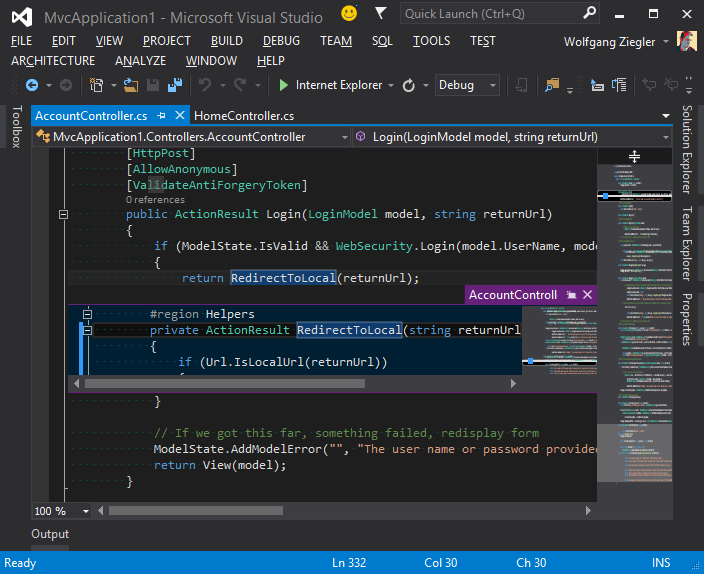Click the peek window horizontal scrollbar thumb
This screenshot has width=704, height=574.
(224, 384)
